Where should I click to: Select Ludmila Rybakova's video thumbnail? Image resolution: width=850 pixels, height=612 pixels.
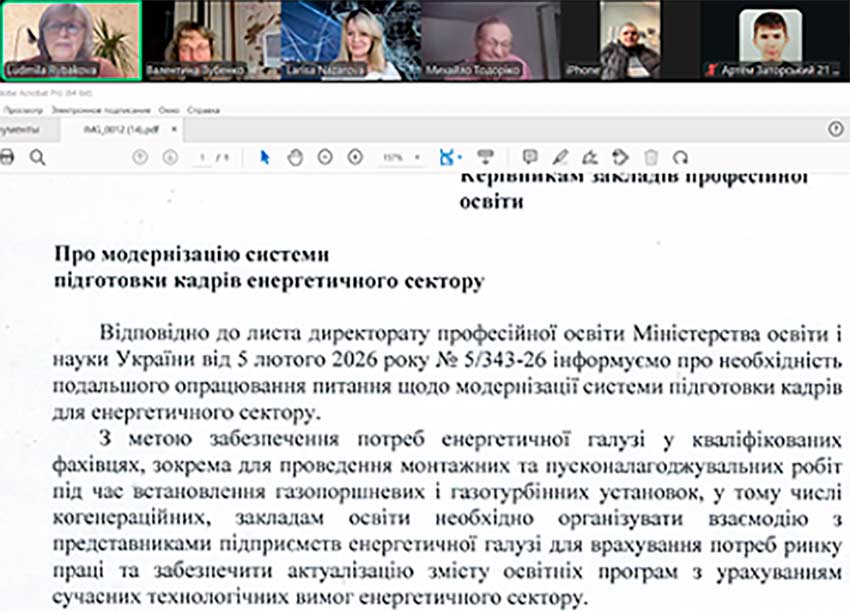(x=70, y=40)
